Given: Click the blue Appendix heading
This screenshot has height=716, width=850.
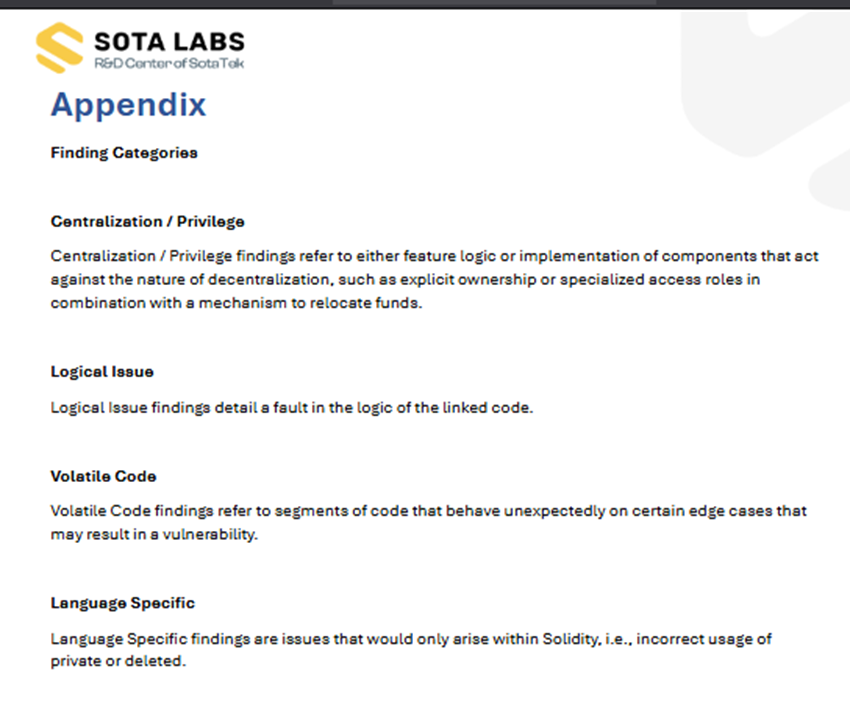Looking at the screenshot, I should pos(128,105).
